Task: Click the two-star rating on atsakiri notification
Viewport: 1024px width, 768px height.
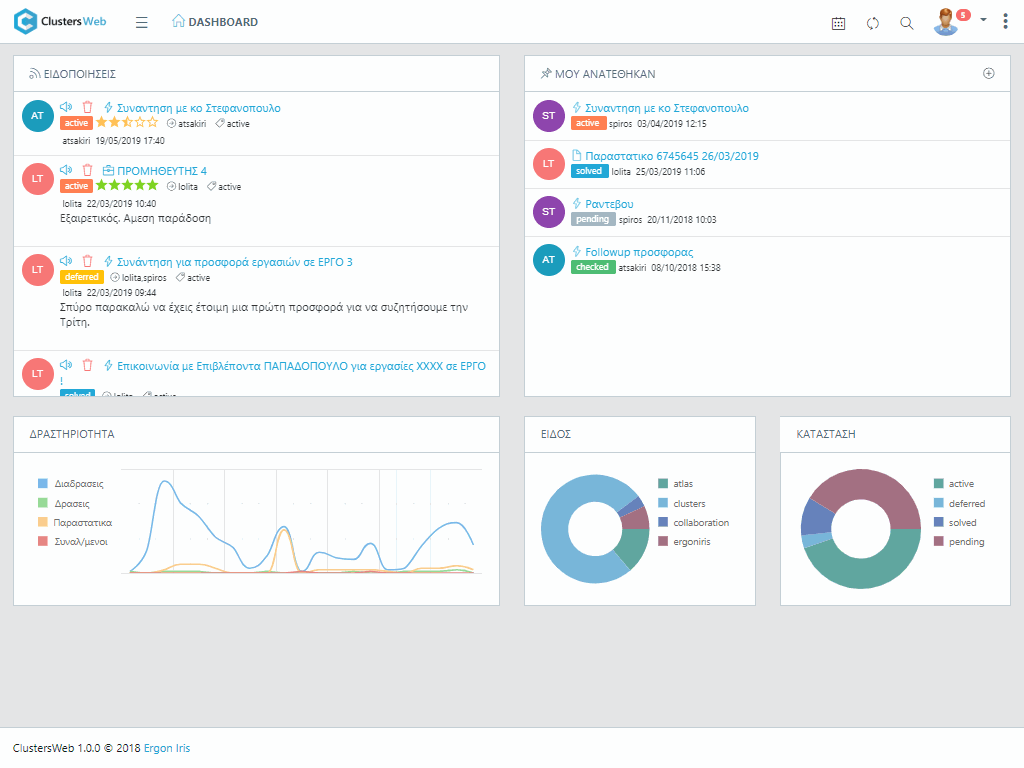Action: coord(127,123)
